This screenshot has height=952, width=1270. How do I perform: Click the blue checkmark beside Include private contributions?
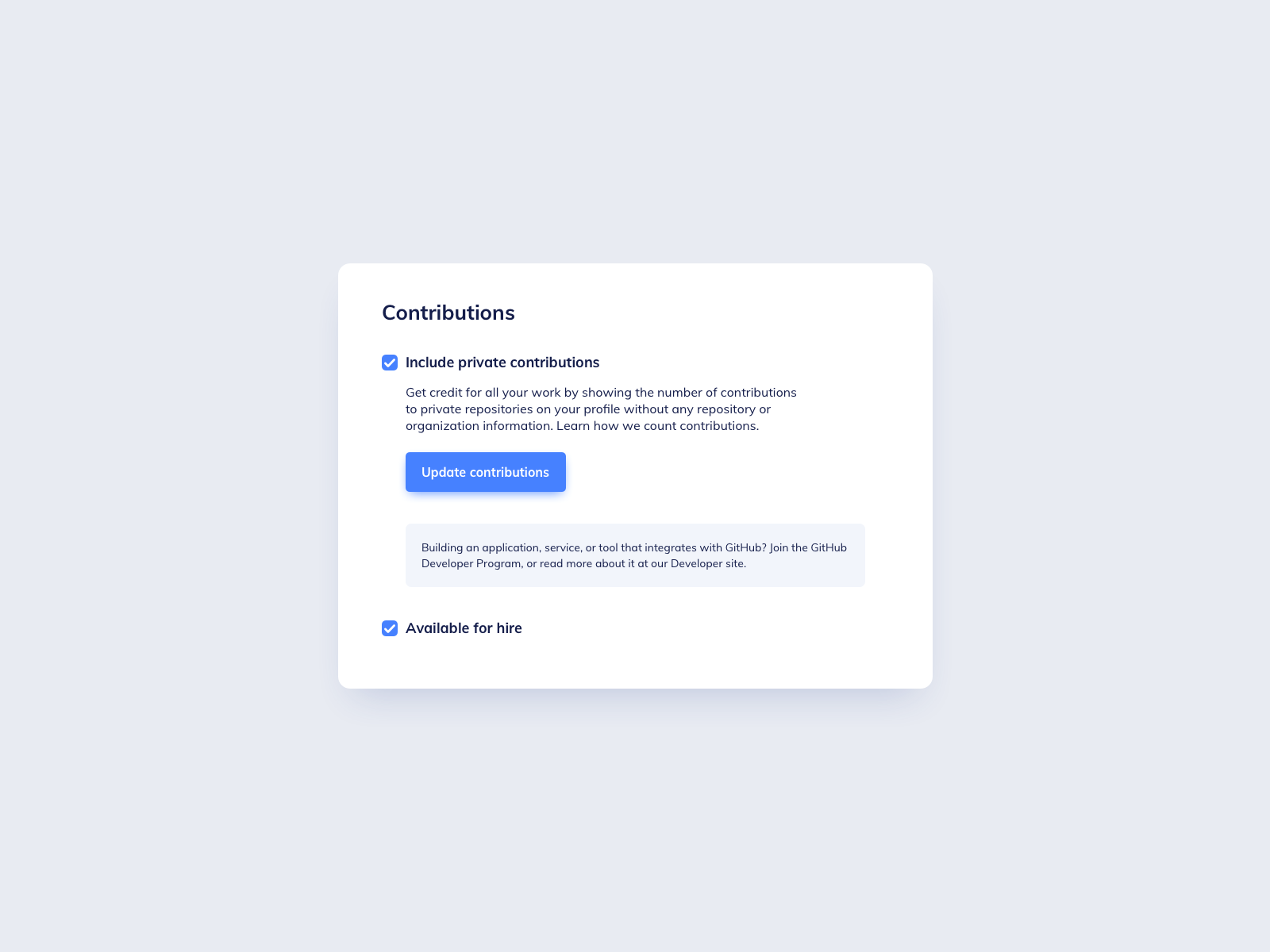tap(389, 362)
